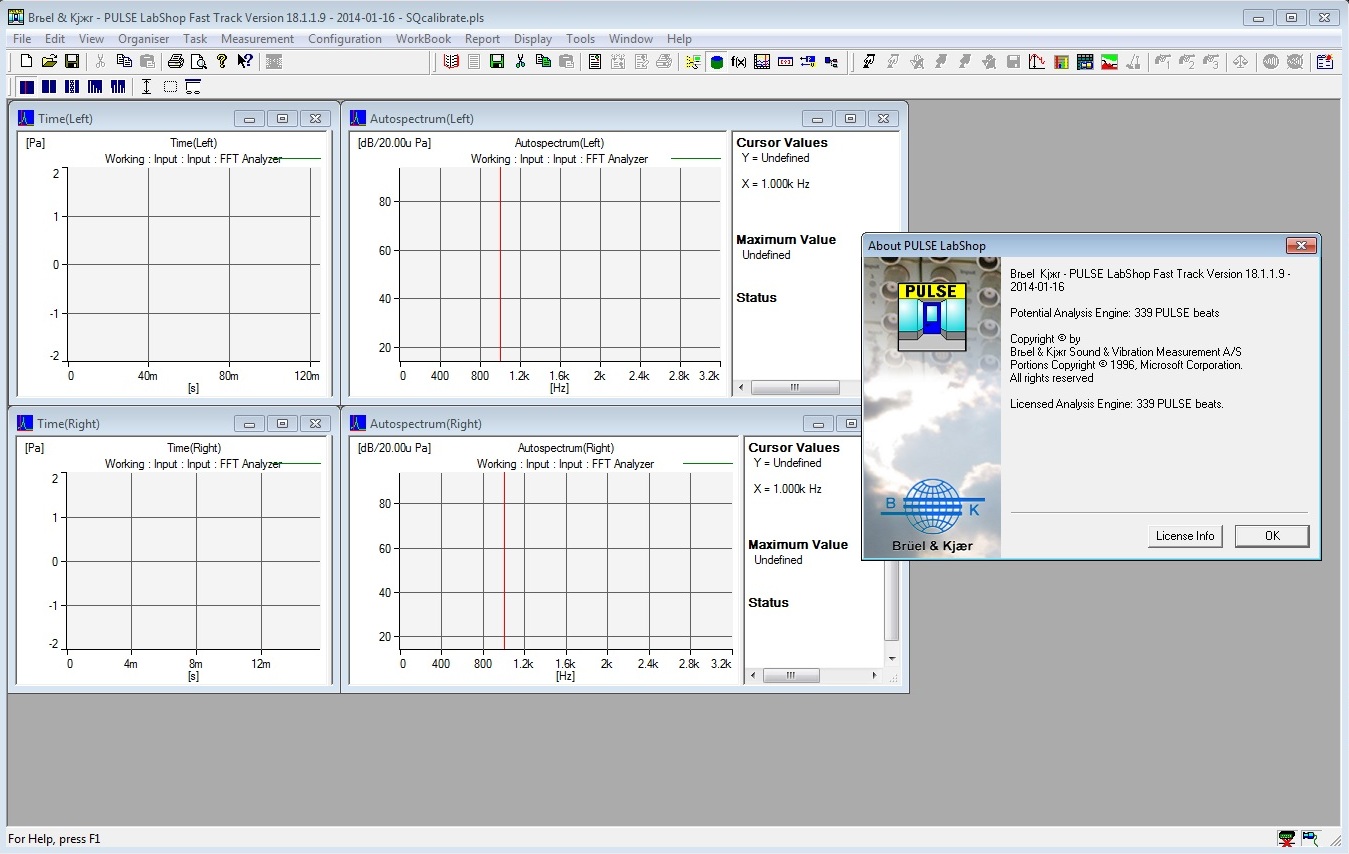Open the Tools menu
This screenshot has width=1349, height=854.
click(580, 39)
